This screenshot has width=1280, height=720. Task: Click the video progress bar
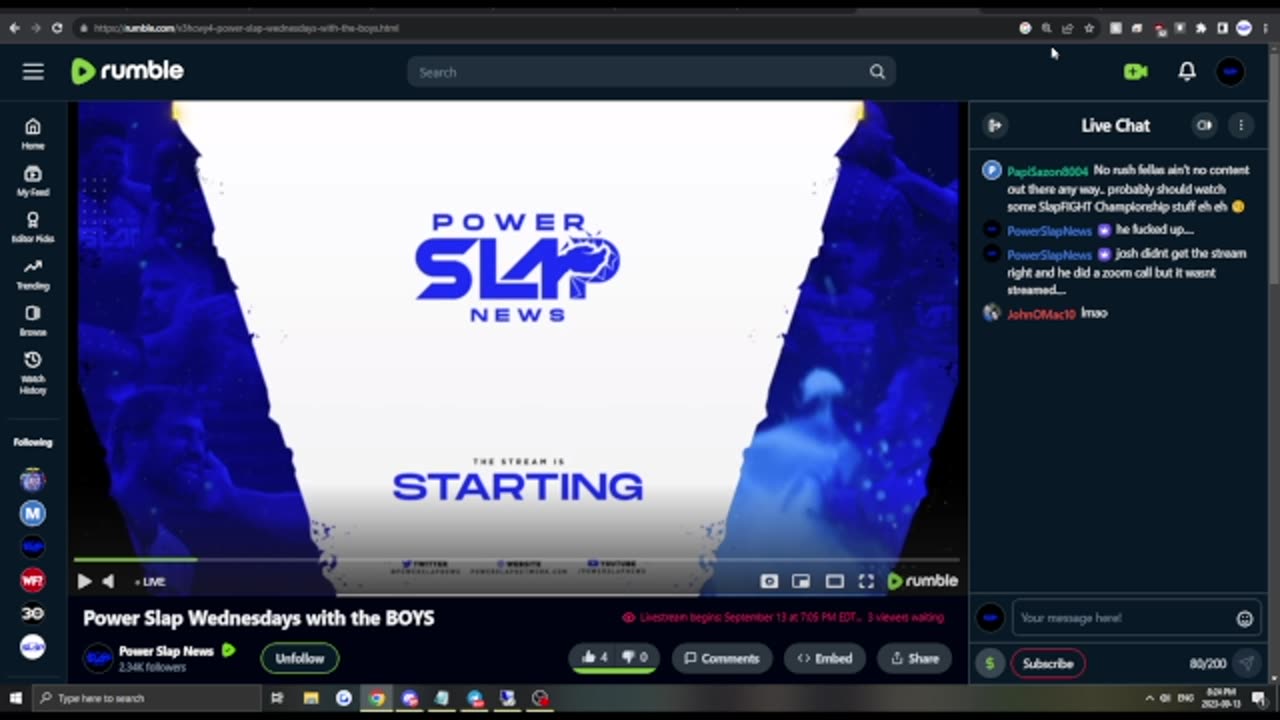pos(517,560)
